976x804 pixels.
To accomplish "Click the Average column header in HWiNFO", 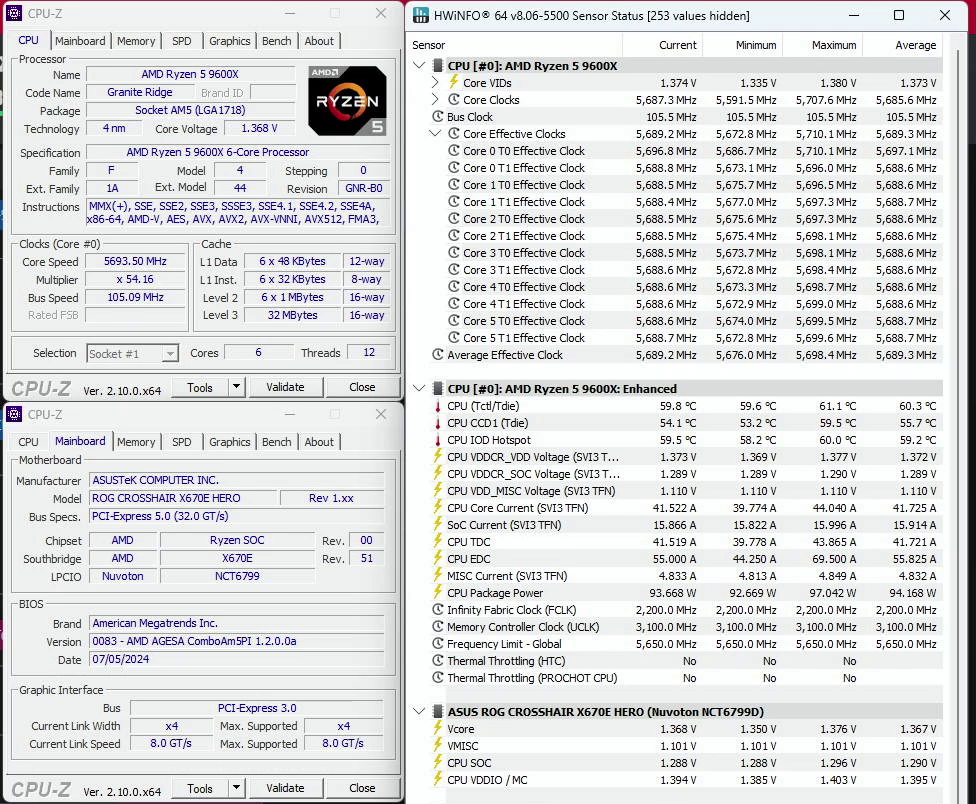I will click(903, 45).
